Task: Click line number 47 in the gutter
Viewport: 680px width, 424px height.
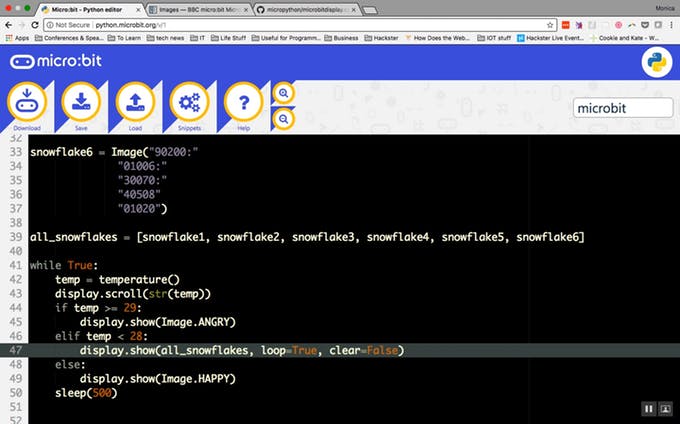Action: tap(16, 350)
